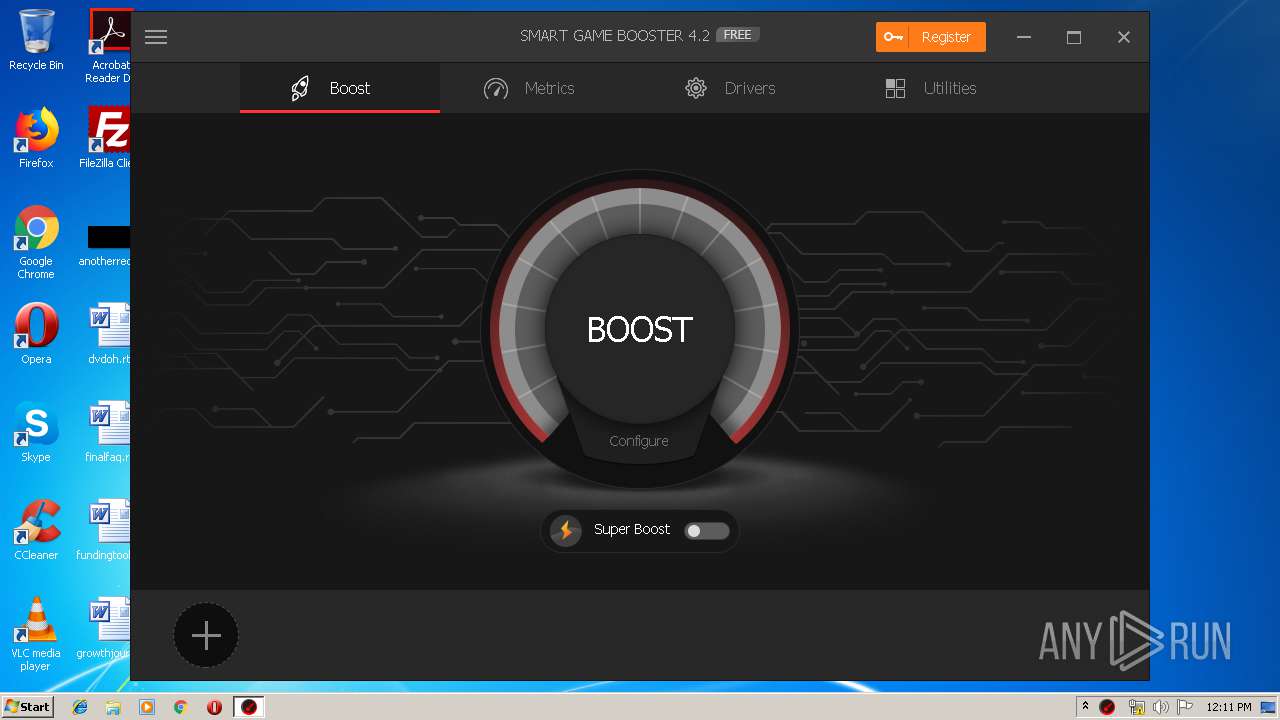Viewport: 1280px width, 720px height.
Task: Click the 12:11 PM taskbar clock
Action: [x=1229, y=707]
